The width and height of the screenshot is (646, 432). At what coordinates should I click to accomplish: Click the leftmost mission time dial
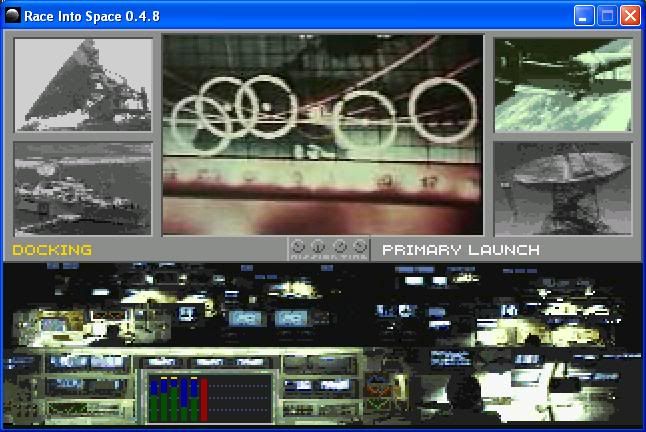tap(298, 246)
